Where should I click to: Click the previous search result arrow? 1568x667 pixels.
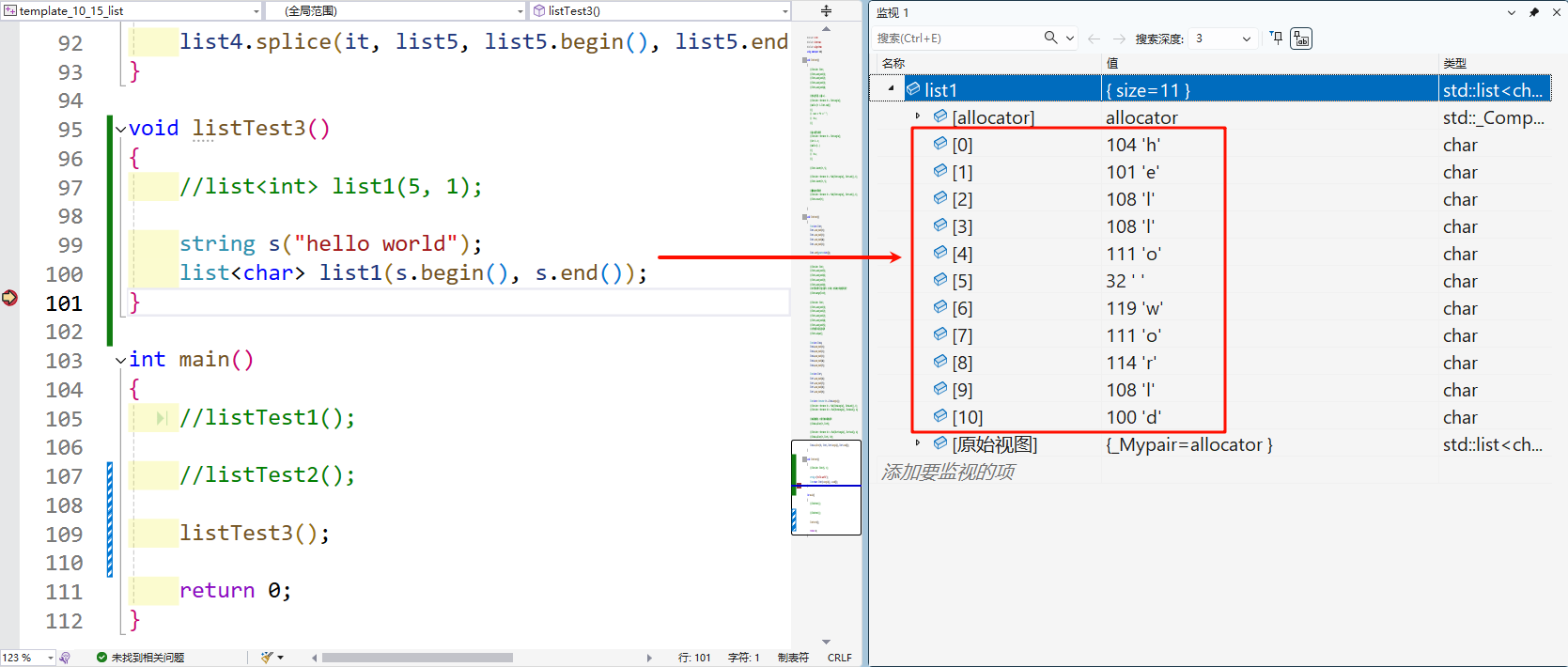tap(1094, 39)
